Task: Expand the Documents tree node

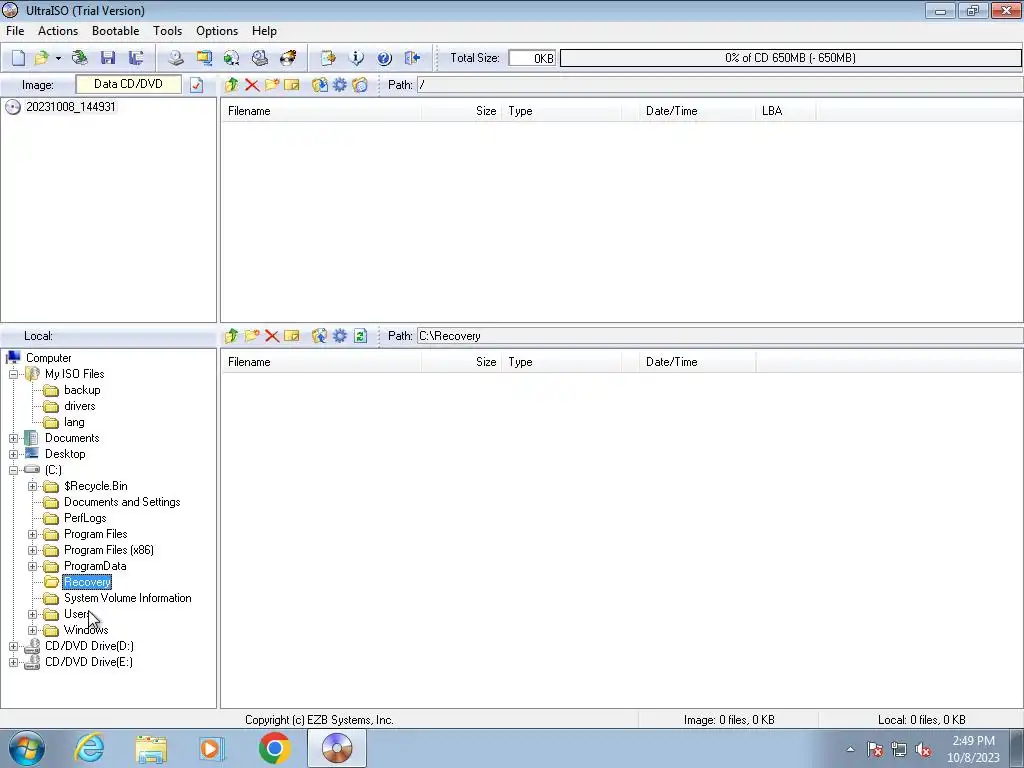Action: (13, 438)
